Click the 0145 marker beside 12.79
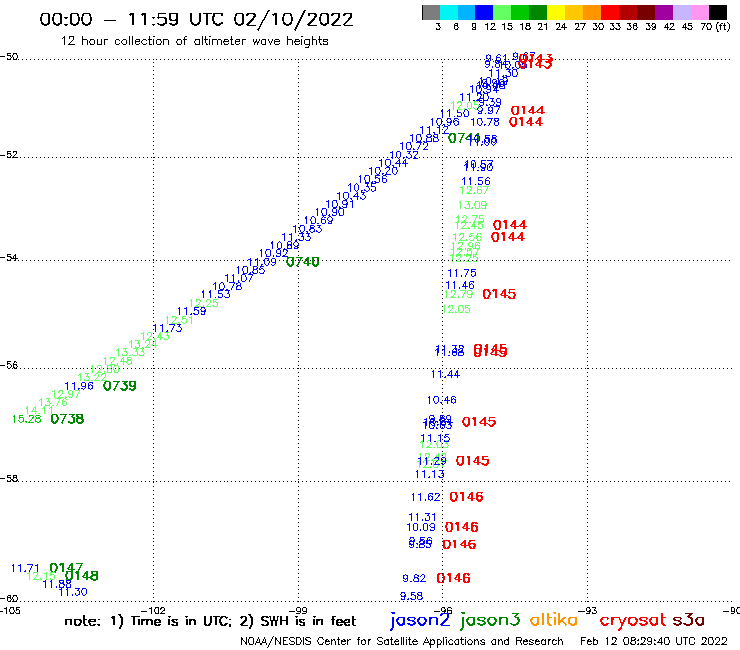Image resolution: width=740 pixels, height=650 pixels. 499,294
